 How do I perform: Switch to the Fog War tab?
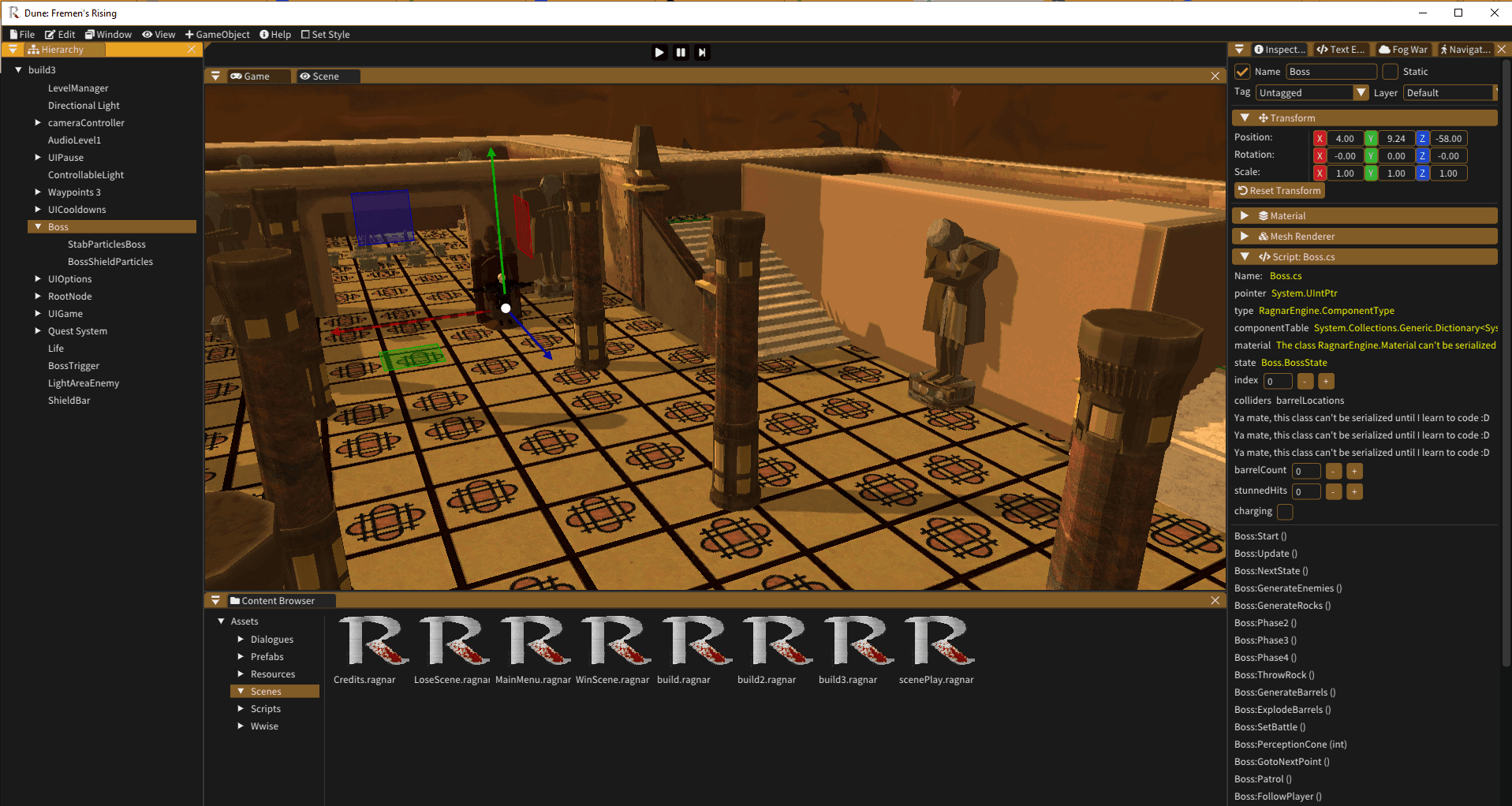click(1403, 50)
